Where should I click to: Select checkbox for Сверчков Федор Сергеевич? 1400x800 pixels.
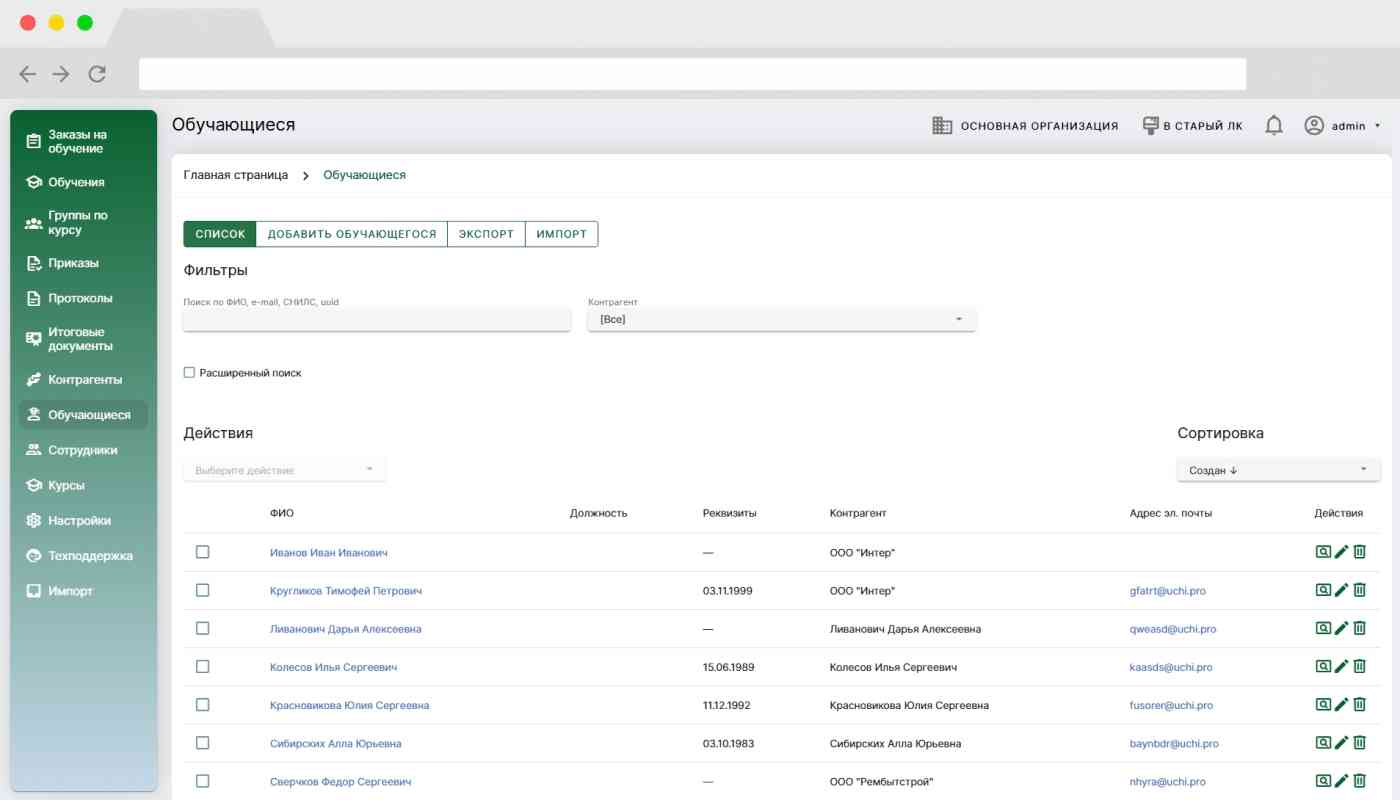click(203, 781)
